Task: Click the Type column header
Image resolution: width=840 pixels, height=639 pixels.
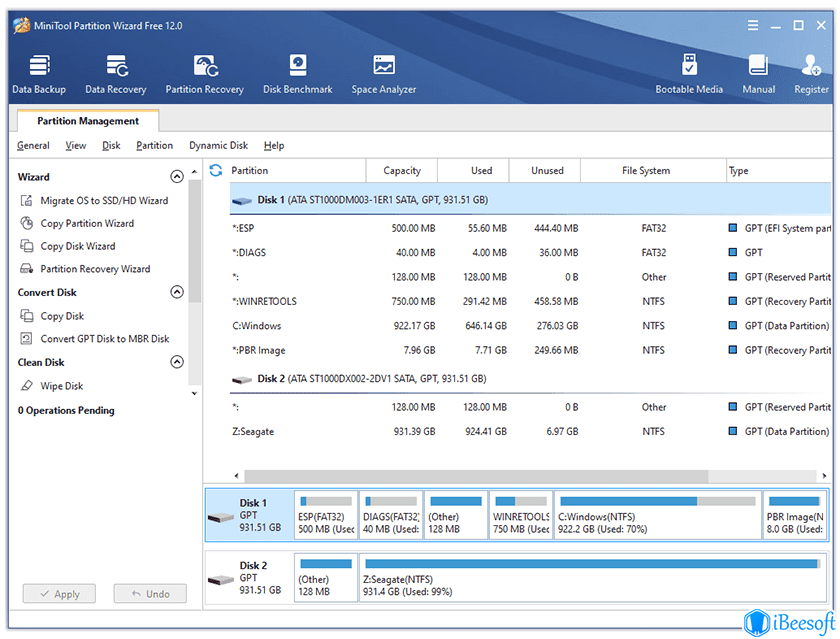Action: [779, 170]
